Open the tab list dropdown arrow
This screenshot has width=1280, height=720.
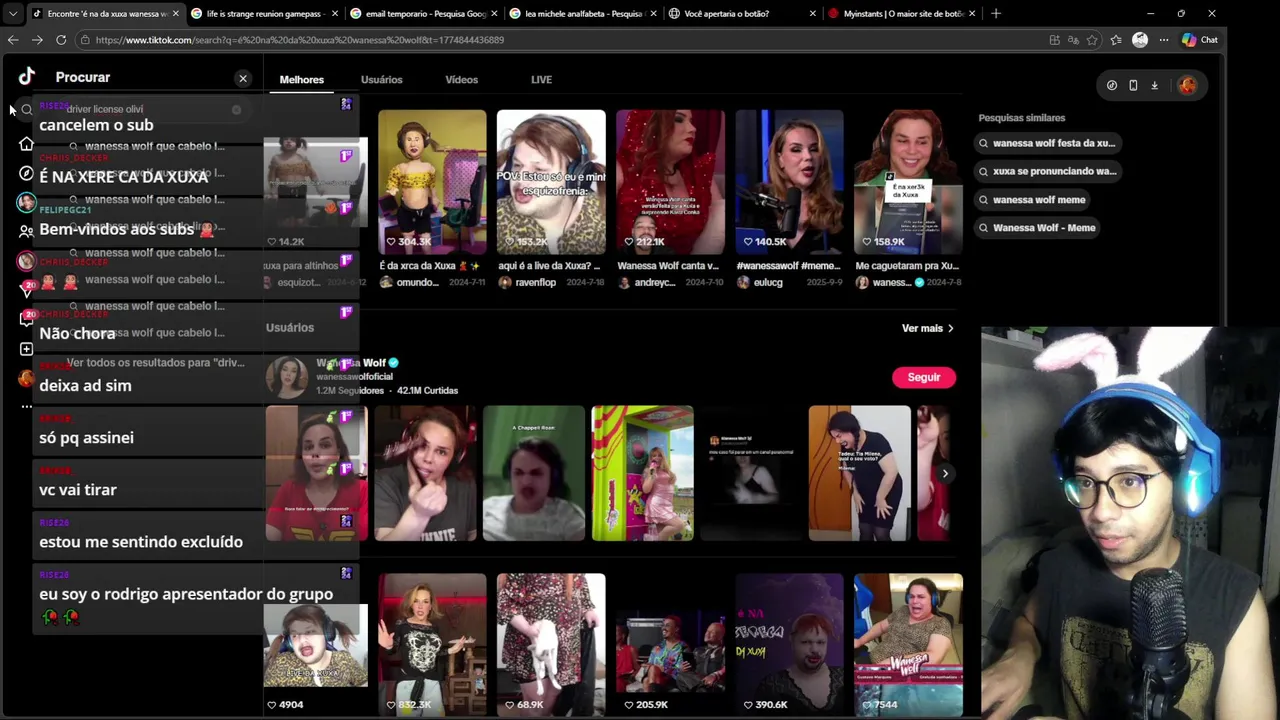(12, 14)
